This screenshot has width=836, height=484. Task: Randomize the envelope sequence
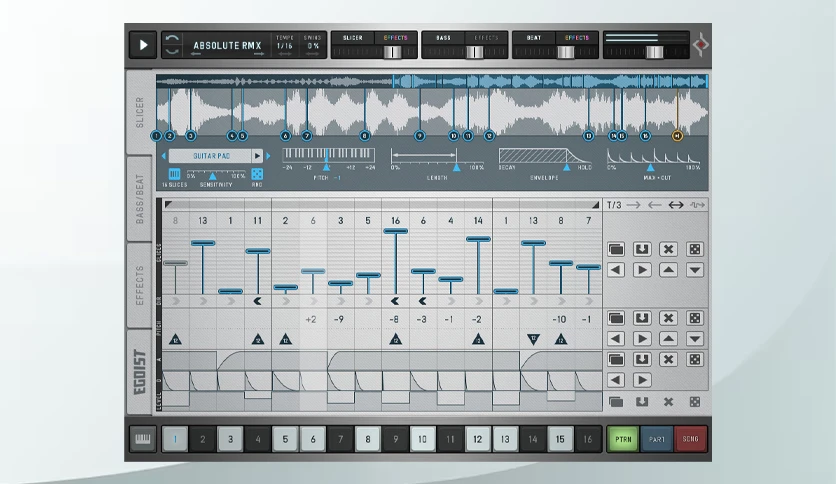pyautogui.click(x=695, y=359)
